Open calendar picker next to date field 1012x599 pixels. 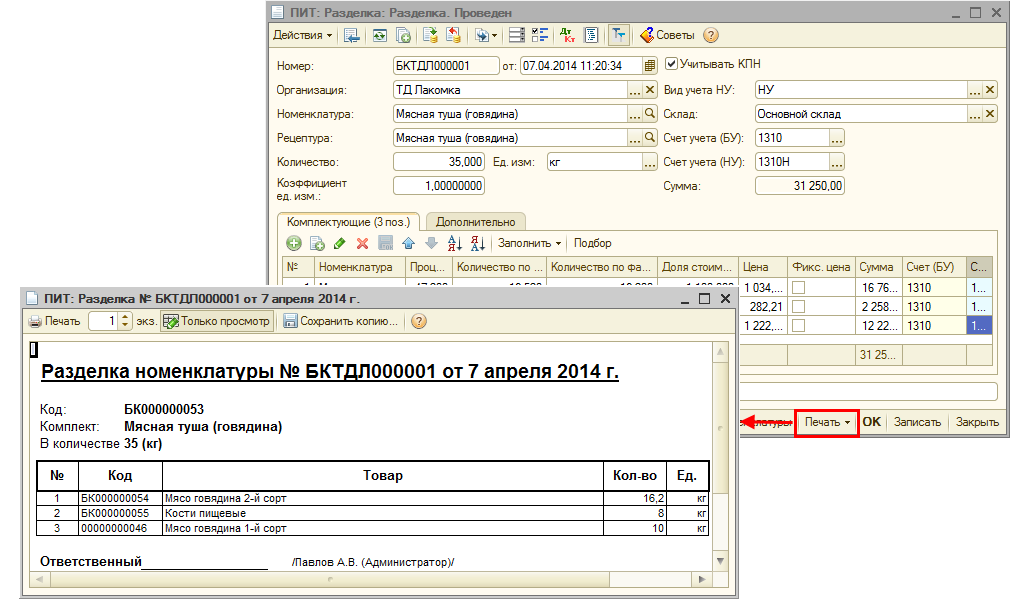(650, 66)
